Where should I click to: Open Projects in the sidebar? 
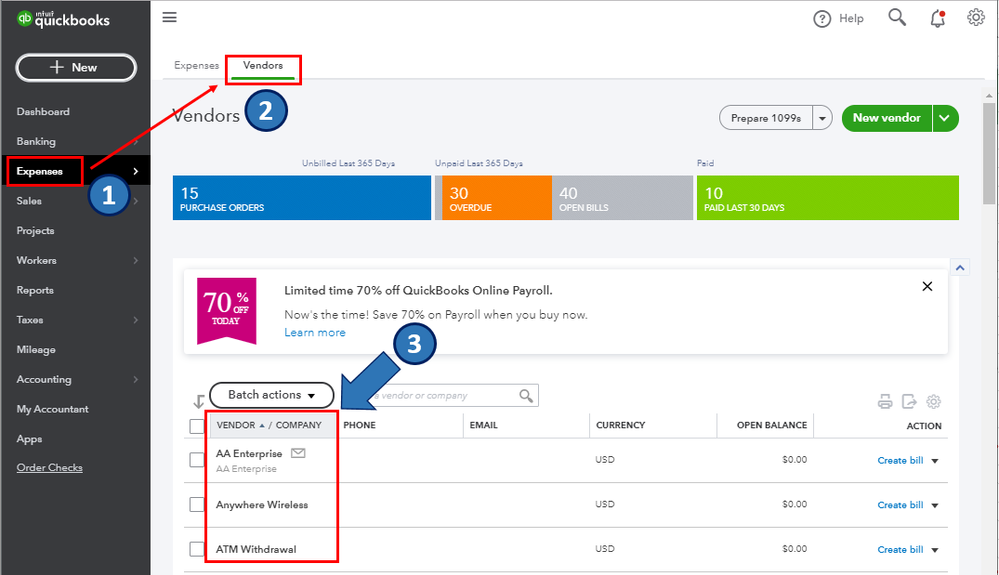coord(36,231)
